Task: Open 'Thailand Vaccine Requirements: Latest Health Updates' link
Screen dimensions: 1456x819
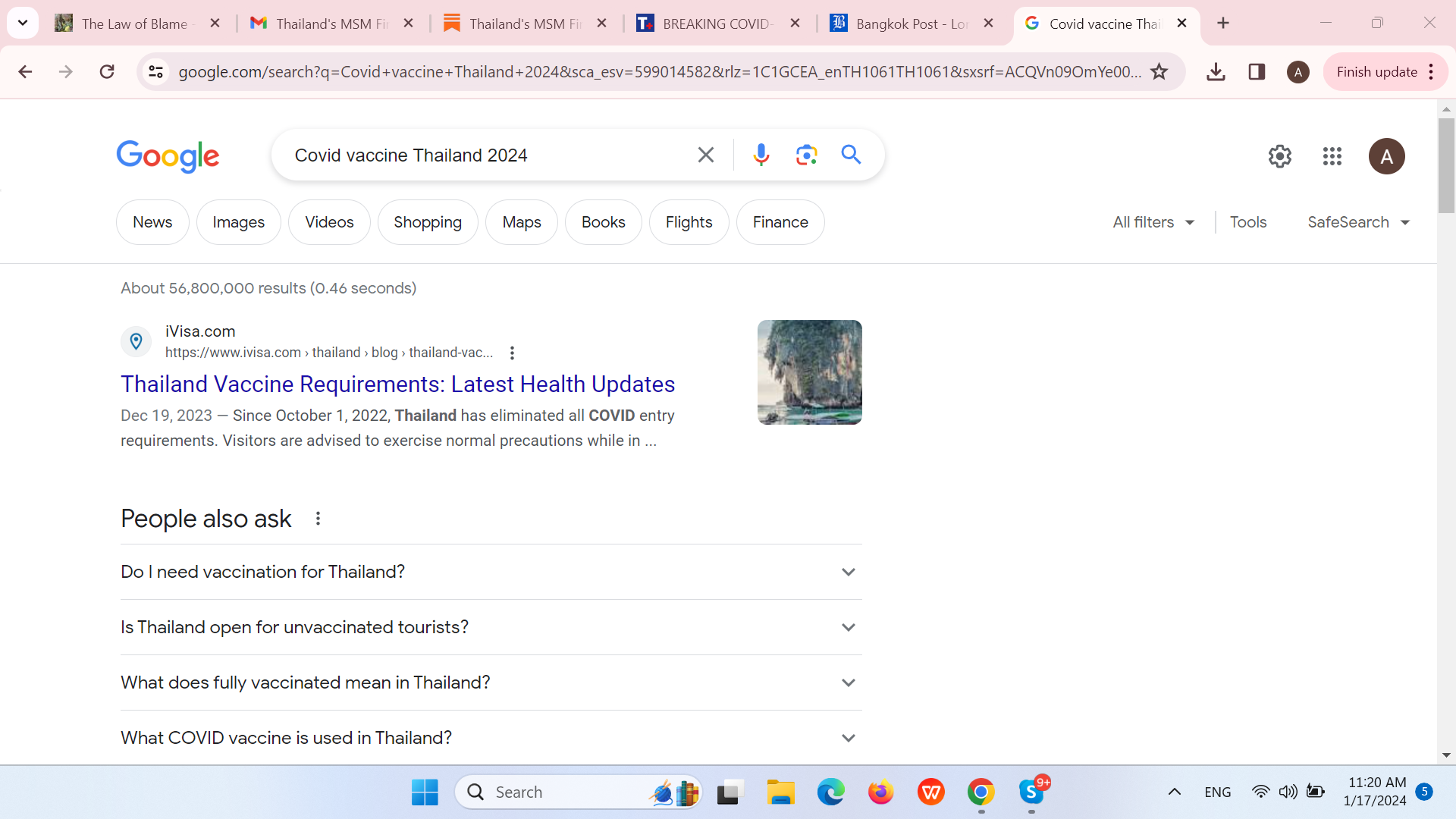Action: coord(397,384)
